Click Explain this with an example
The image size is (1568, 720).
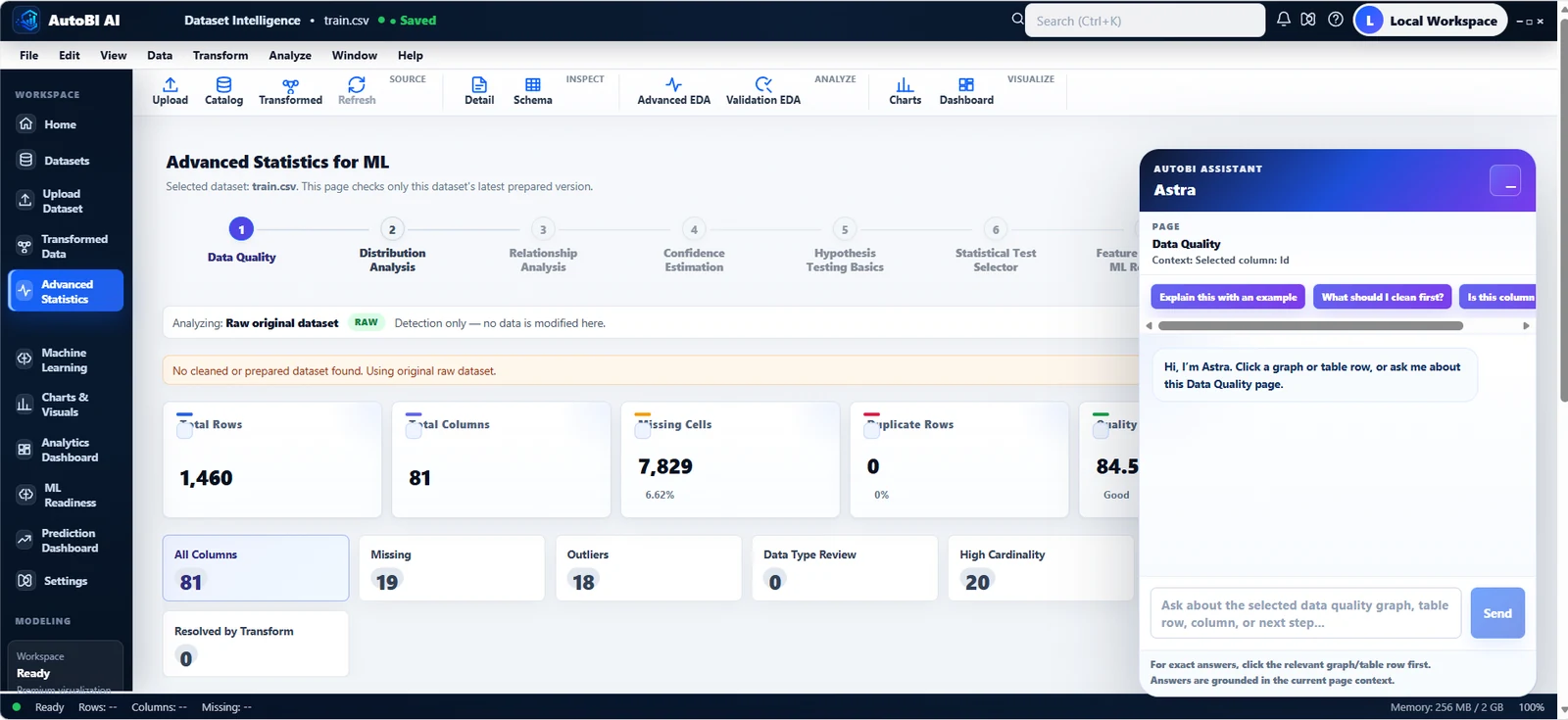(x=1228, y=297)
